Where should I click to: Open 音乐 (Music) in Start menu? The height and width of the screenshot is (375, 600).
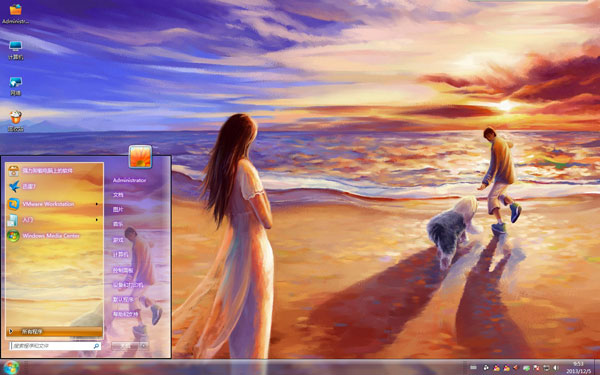(x=118, y=225)
